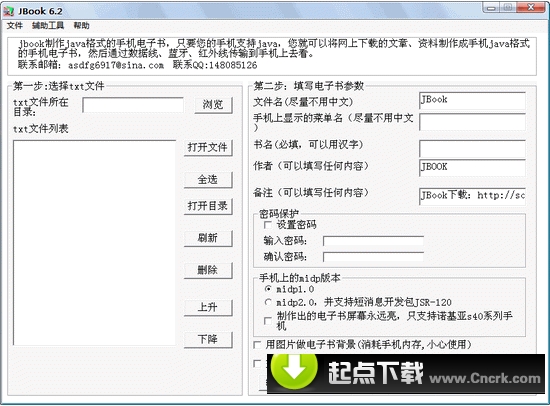Minimize the JBook 6.2 window
Image resolution: width=550 pixels, height=406 pixels.
click(491, 8)
